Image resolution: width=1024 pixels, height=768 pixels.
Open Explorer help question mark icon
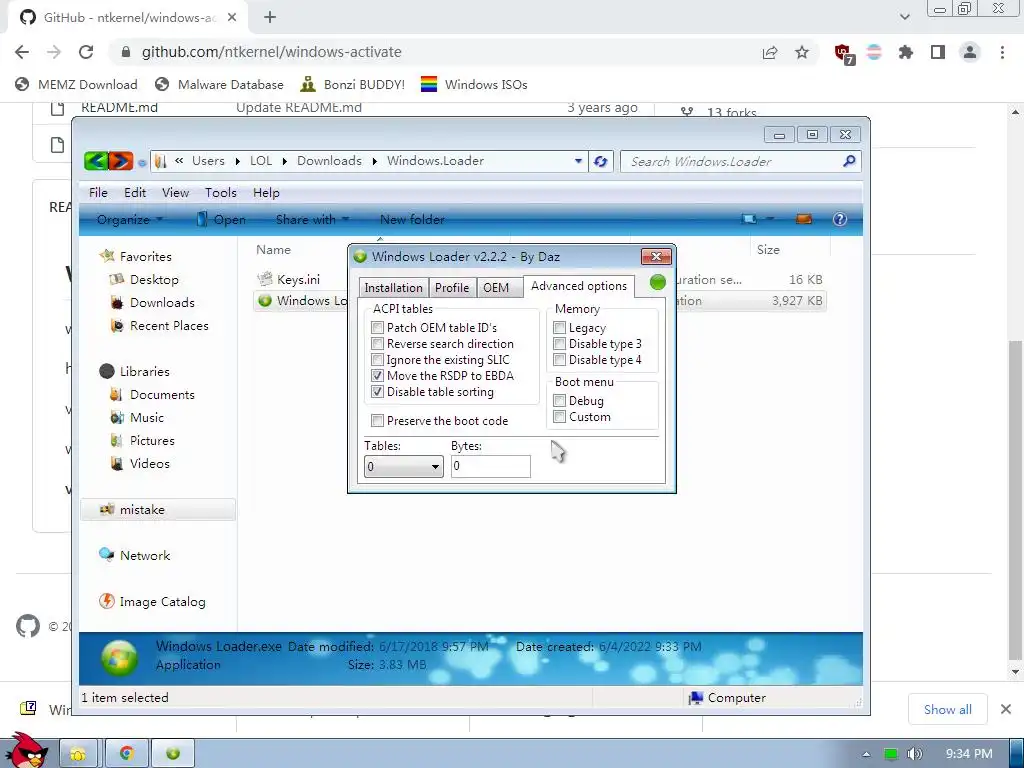click(x=840, y=219)
